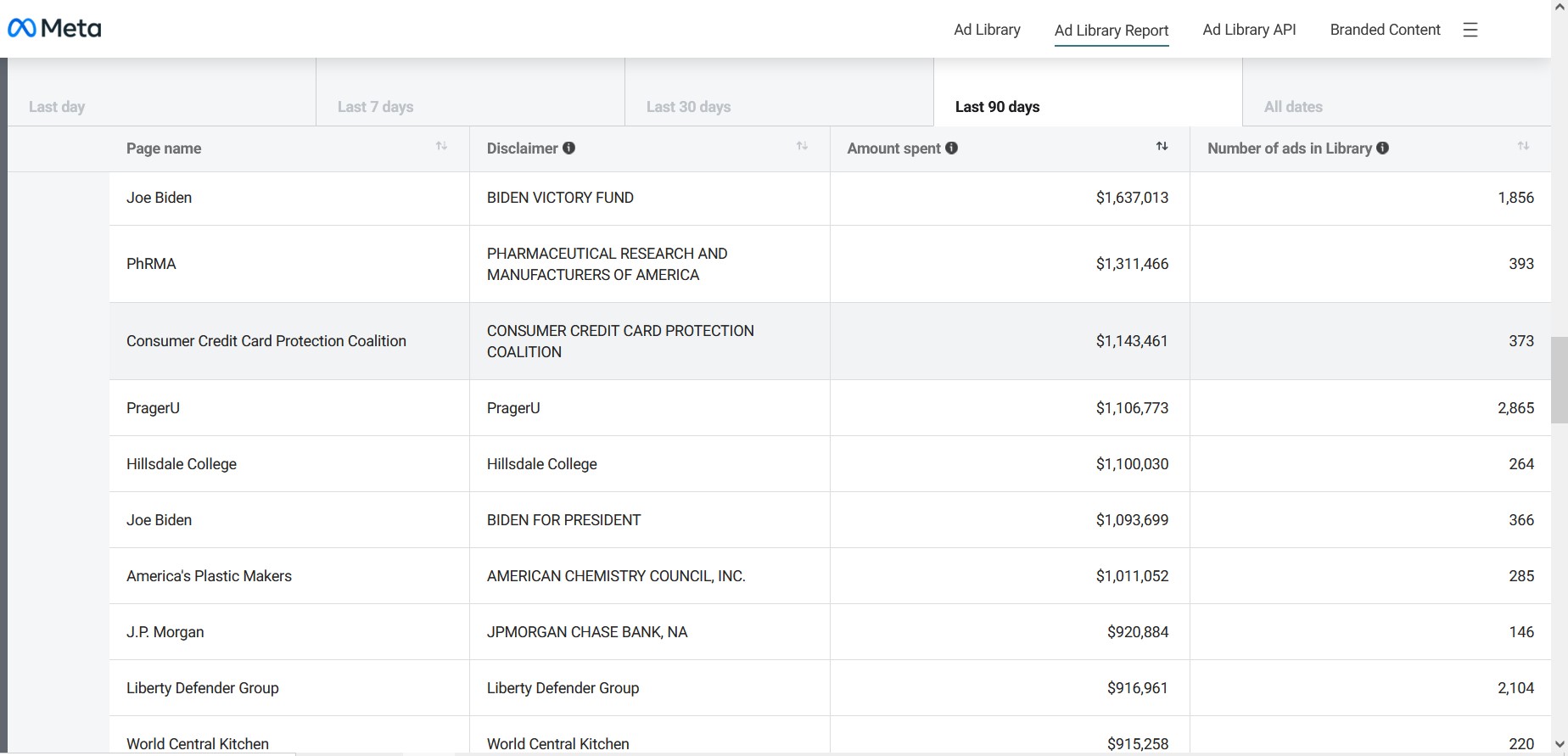Image resolution: width=1568 pixels, height=756 pixels.
Task: Click amount $920,884
Action: [1138, 632]
